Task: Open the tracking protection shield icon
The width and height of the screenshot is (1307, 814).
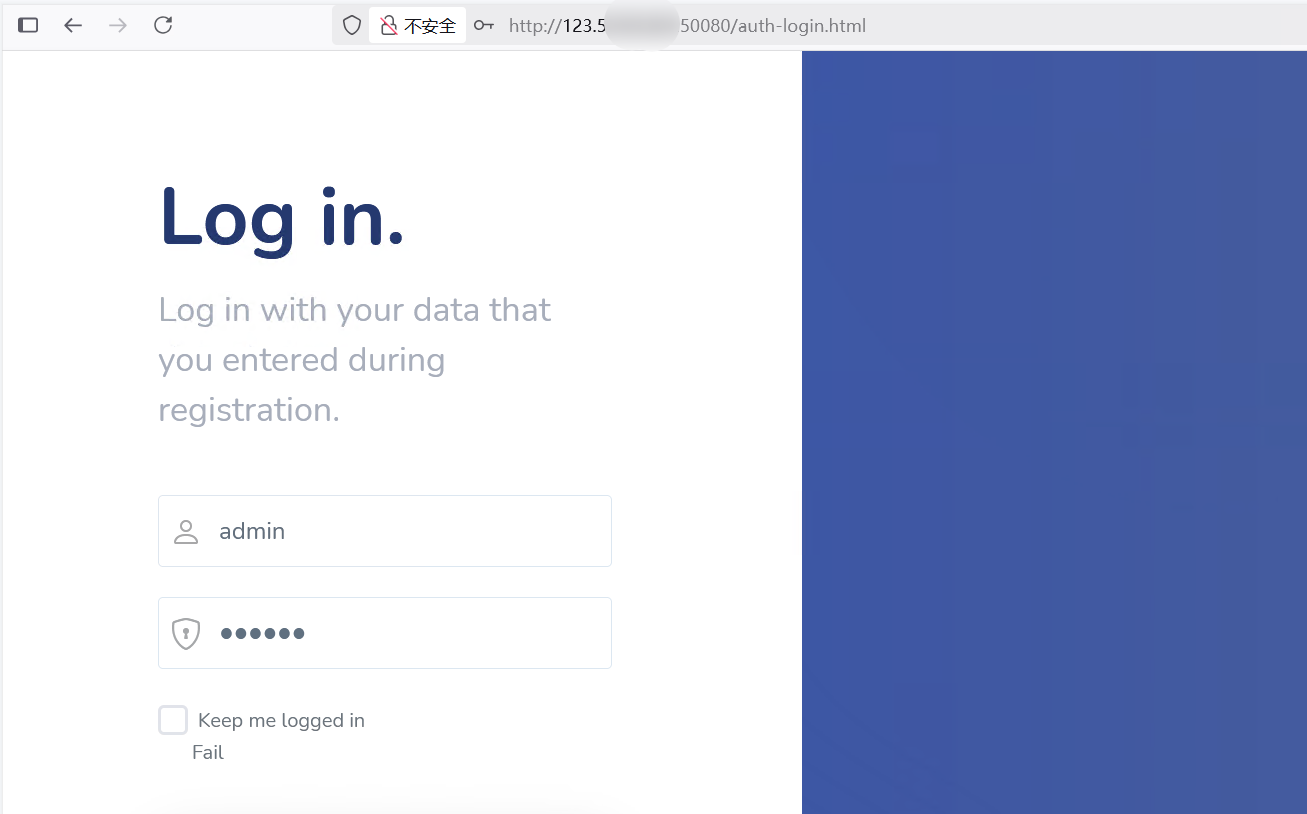Action: (x=352, y=25)
